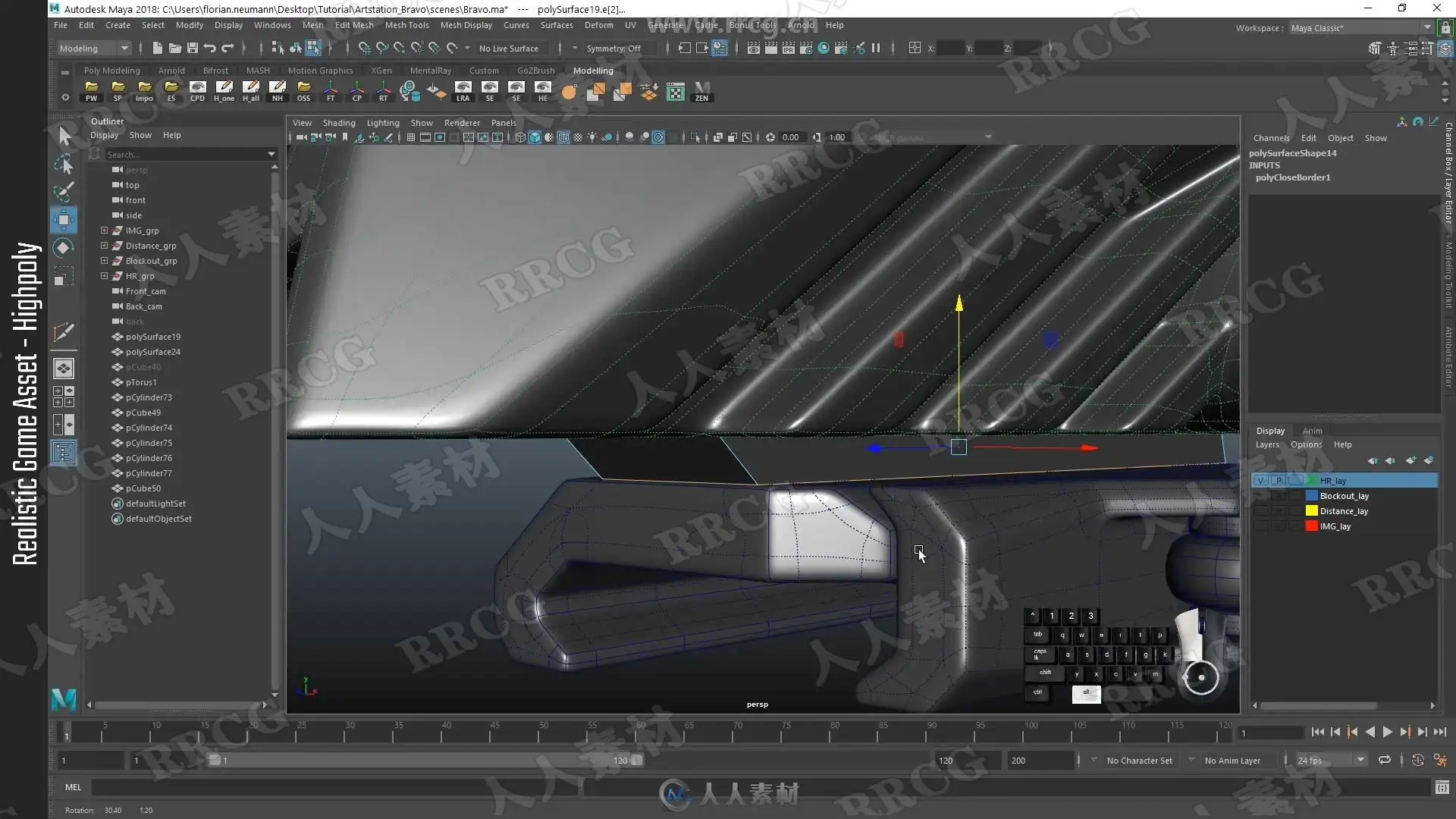Select polySurface24 in Outliner
1456x819 pixels.
pos(152,352)
